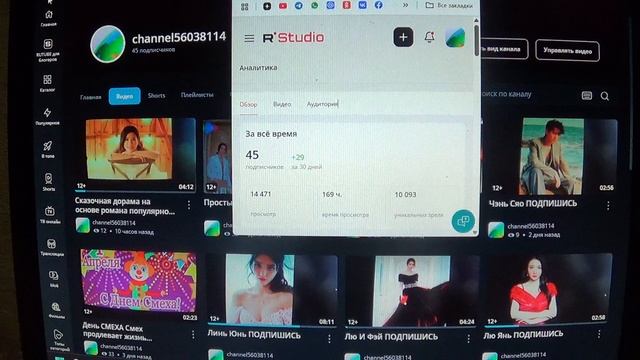Screen dimensions: 640x360
Task: Open the Facebook bookmark icon
Action: 378,5
